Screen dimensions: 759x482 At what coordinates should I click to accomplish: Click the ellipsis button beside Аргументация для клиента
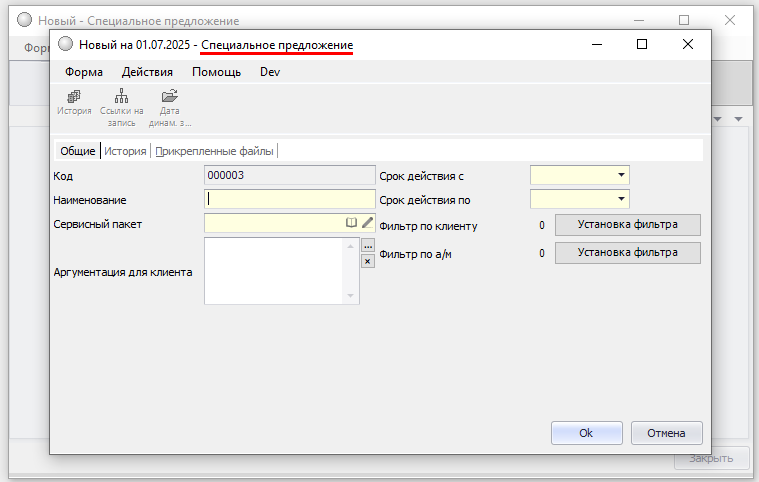click(367, 246)
